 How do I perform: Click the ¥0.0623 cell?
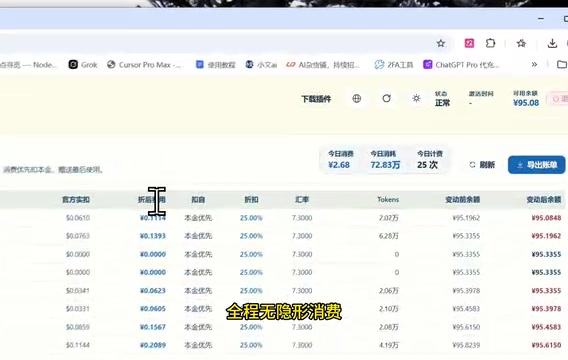tap(153, 291)
